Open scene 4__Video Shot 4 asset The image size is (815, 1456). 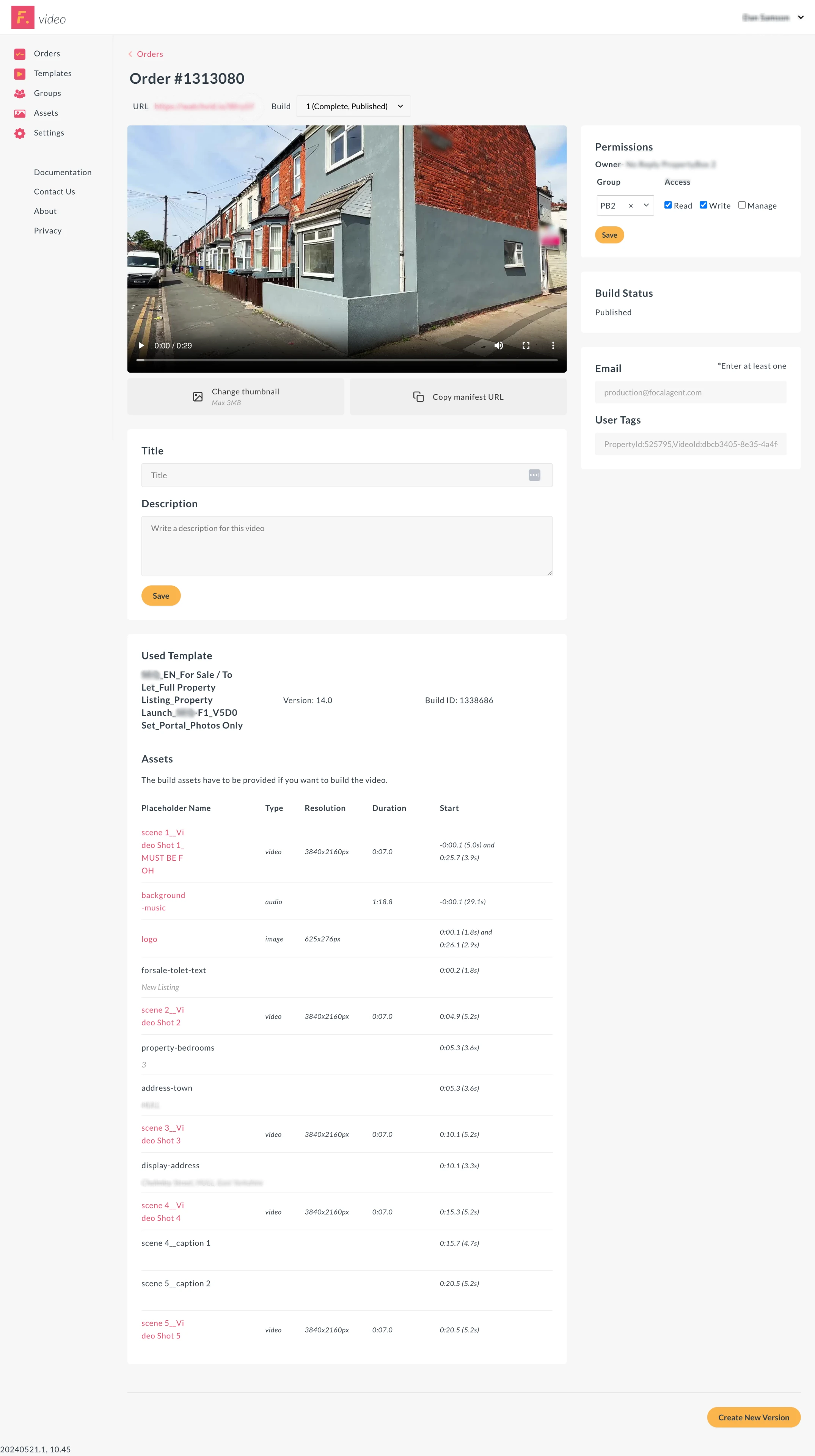(x=163, y=1212)
